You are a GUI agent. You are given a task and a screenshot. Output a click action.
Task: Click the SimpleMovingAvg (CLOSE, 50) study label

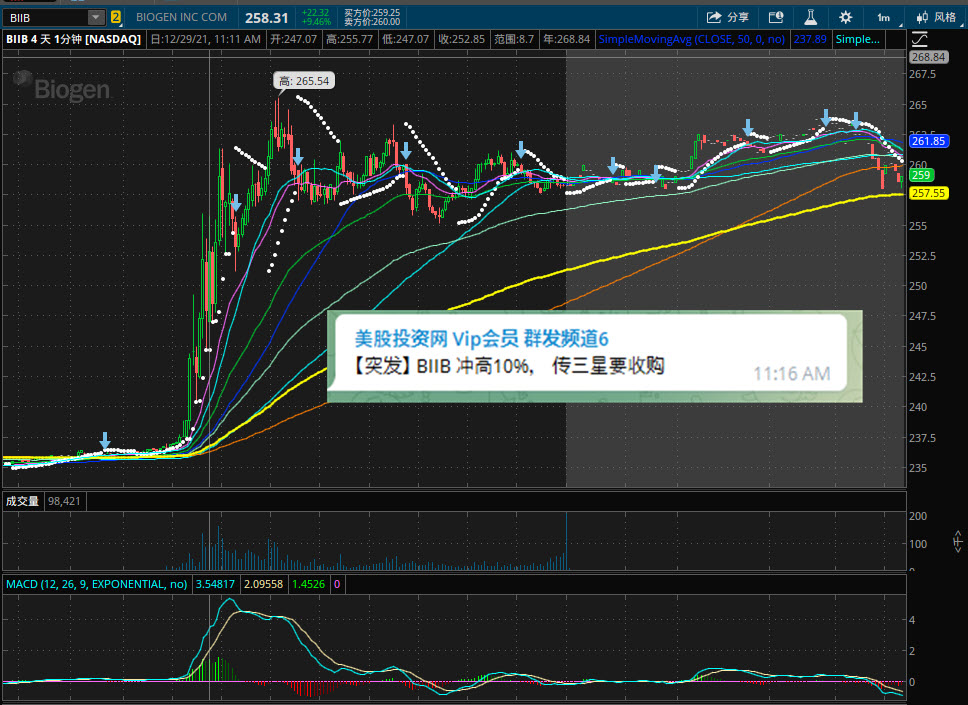pyautogui.click(x=691, y=40)
